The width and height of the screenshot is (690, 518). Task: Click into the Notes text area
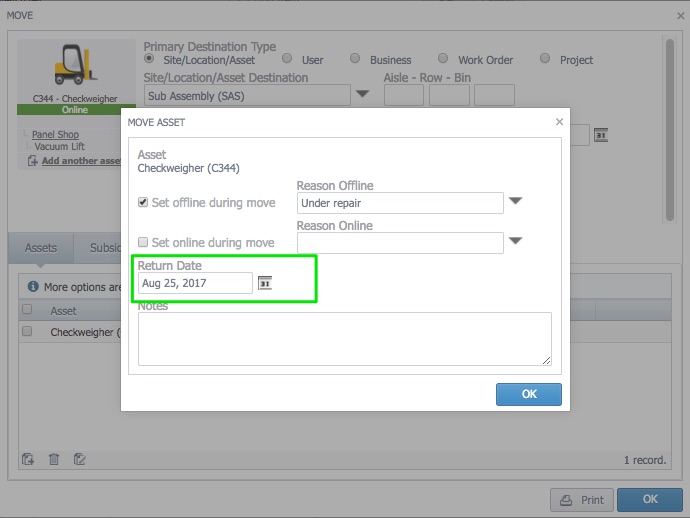(x=344, y=338)
